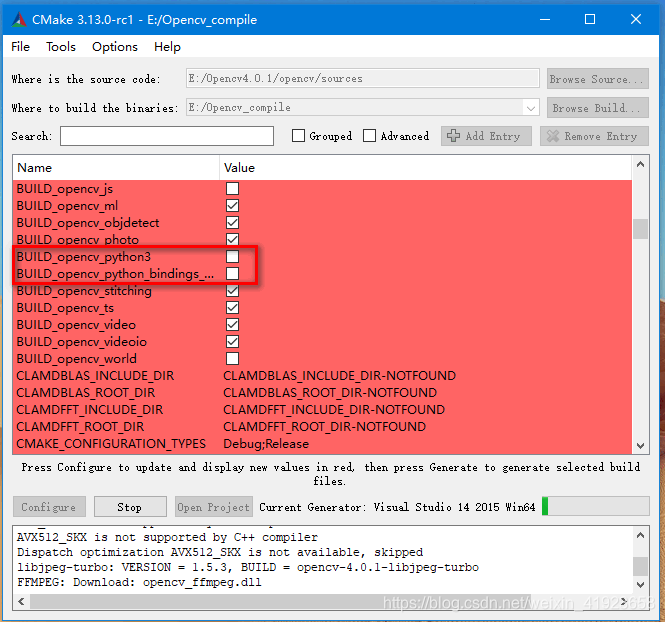Open the Tools menu
This screenshot has width=665, height=622.
tap(61, 47)
